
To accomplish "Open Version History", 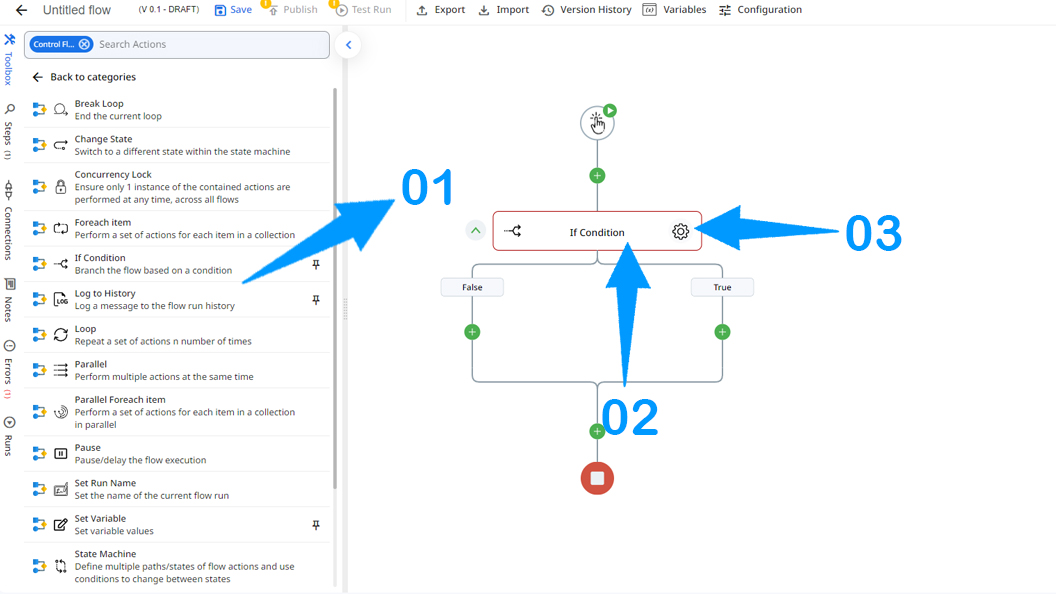I will [x=587, y=10].
